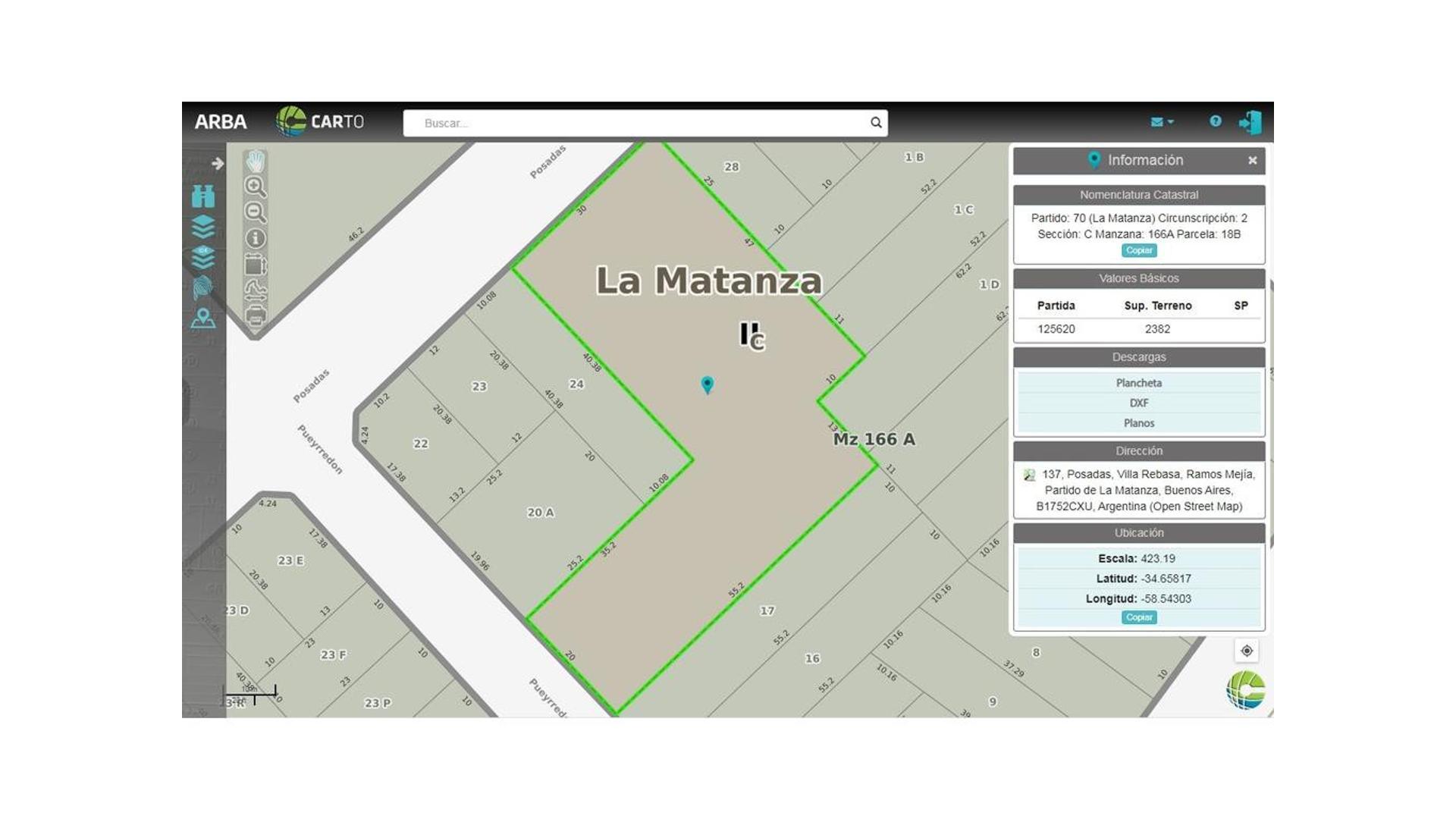Open the envelope messages dropdown

(x=1162, y=121)
